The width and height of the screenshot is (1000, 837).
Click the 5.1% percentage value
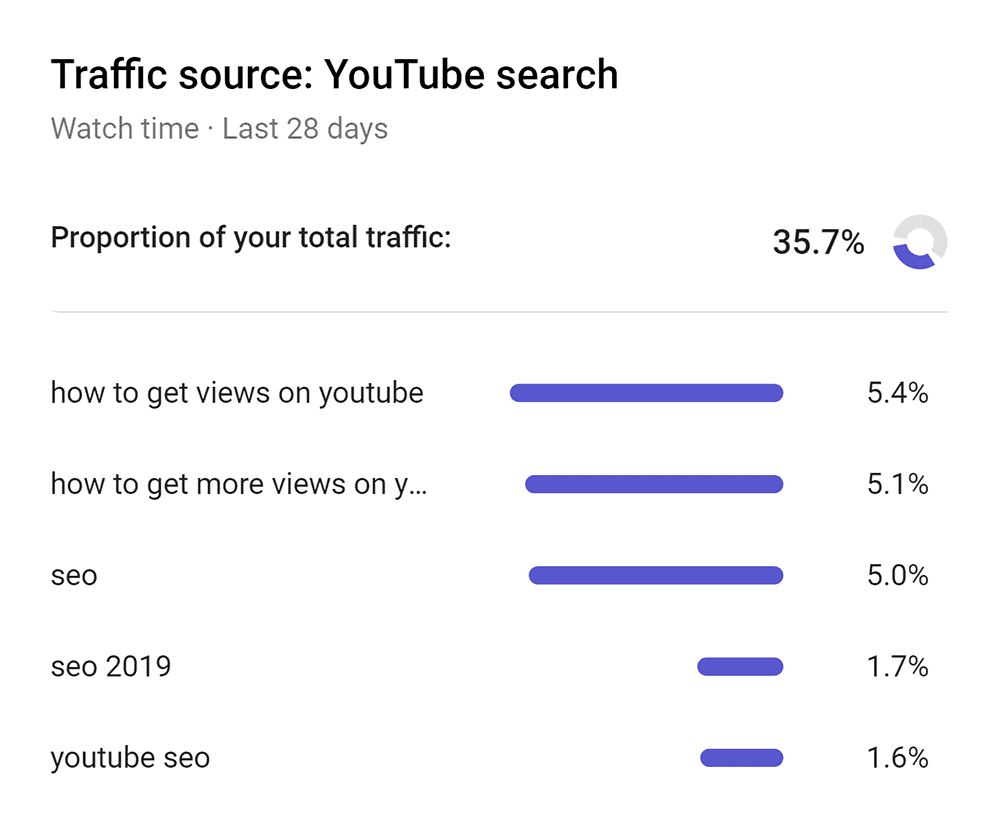897,484
